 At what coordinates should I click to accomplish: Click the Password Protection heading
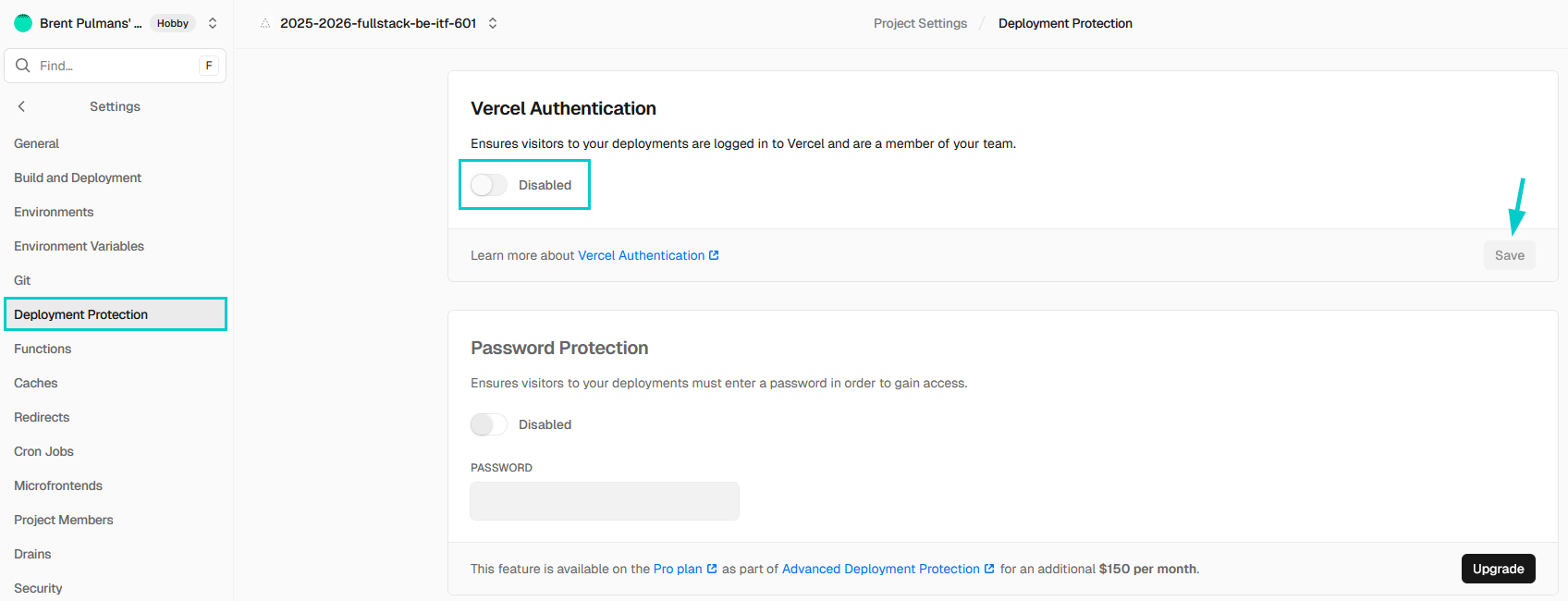pos(559,348)
